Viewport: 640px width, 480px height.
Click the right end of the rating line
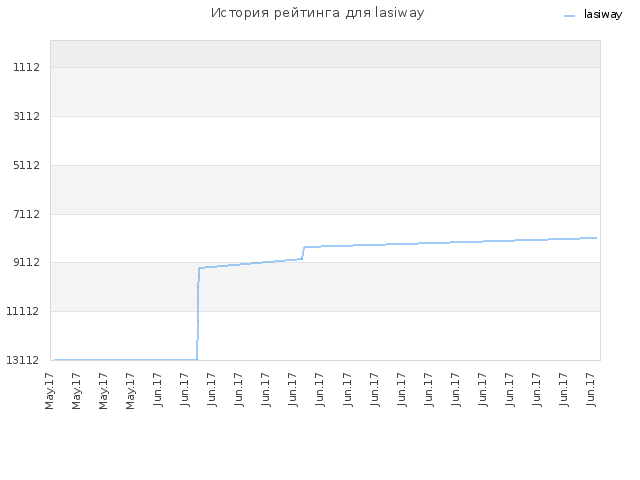(596, 238)
